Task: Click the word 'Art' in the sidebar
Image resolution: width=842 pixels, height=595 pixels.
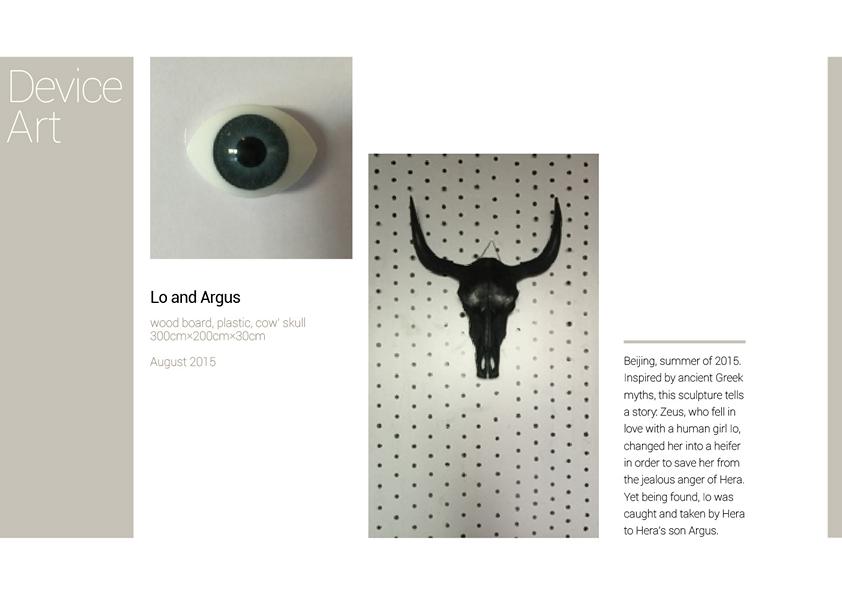Action: [34, 127]
